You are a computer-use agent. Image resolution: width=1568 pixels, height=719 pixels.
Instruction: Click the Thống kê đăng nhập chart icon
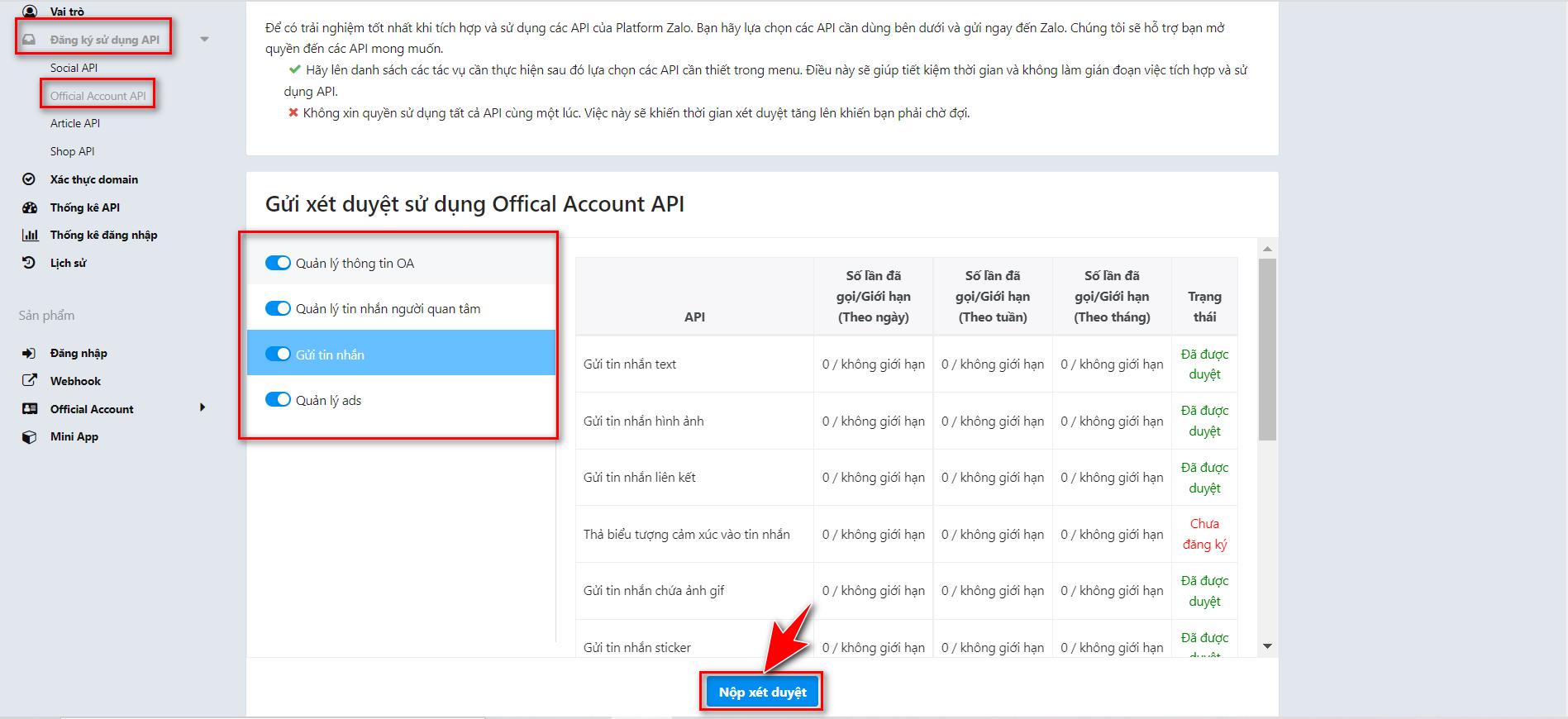pos(30,236)
